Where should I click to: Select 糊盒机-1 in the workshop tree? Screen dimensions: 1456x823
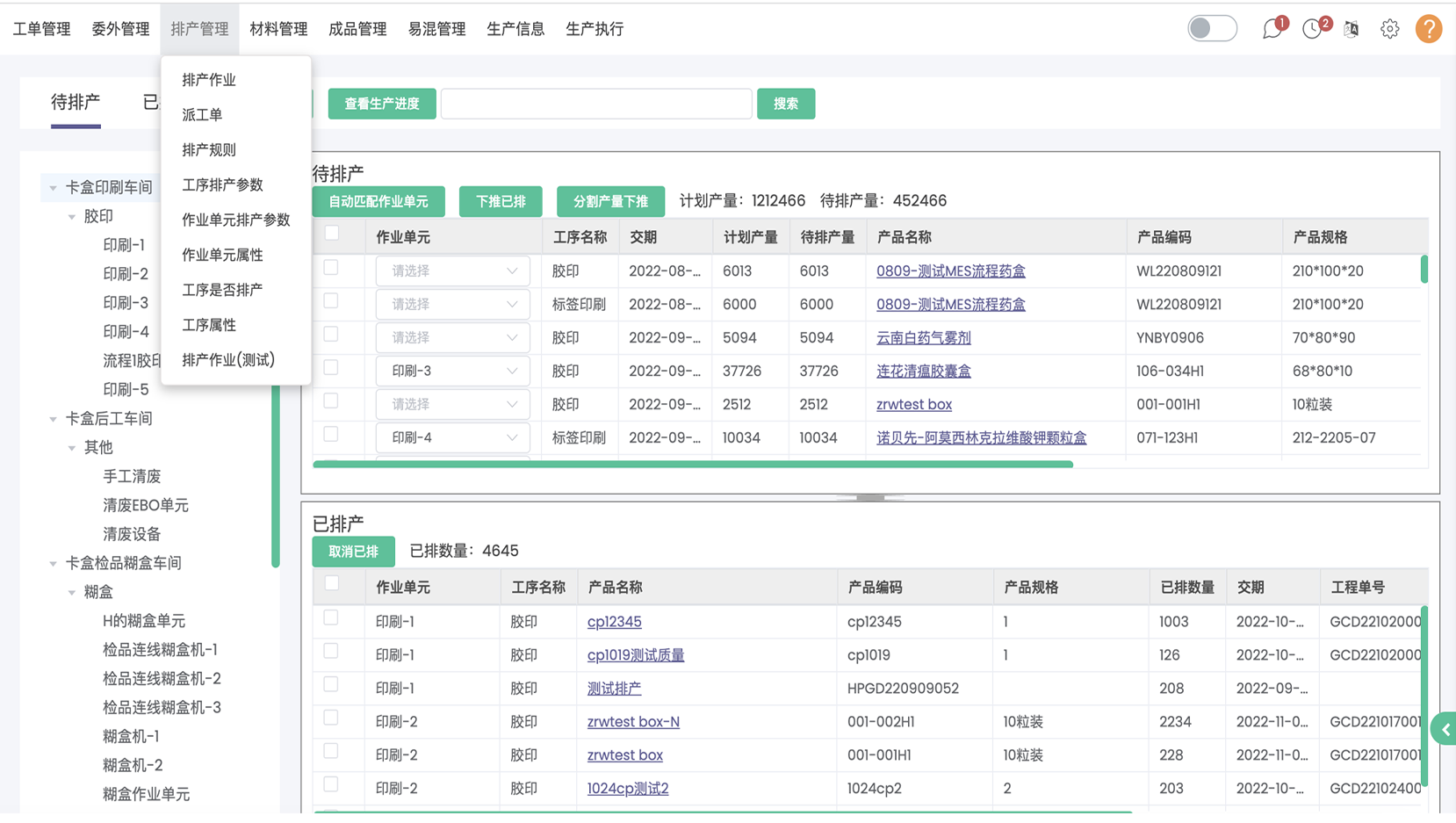(131, 737)
